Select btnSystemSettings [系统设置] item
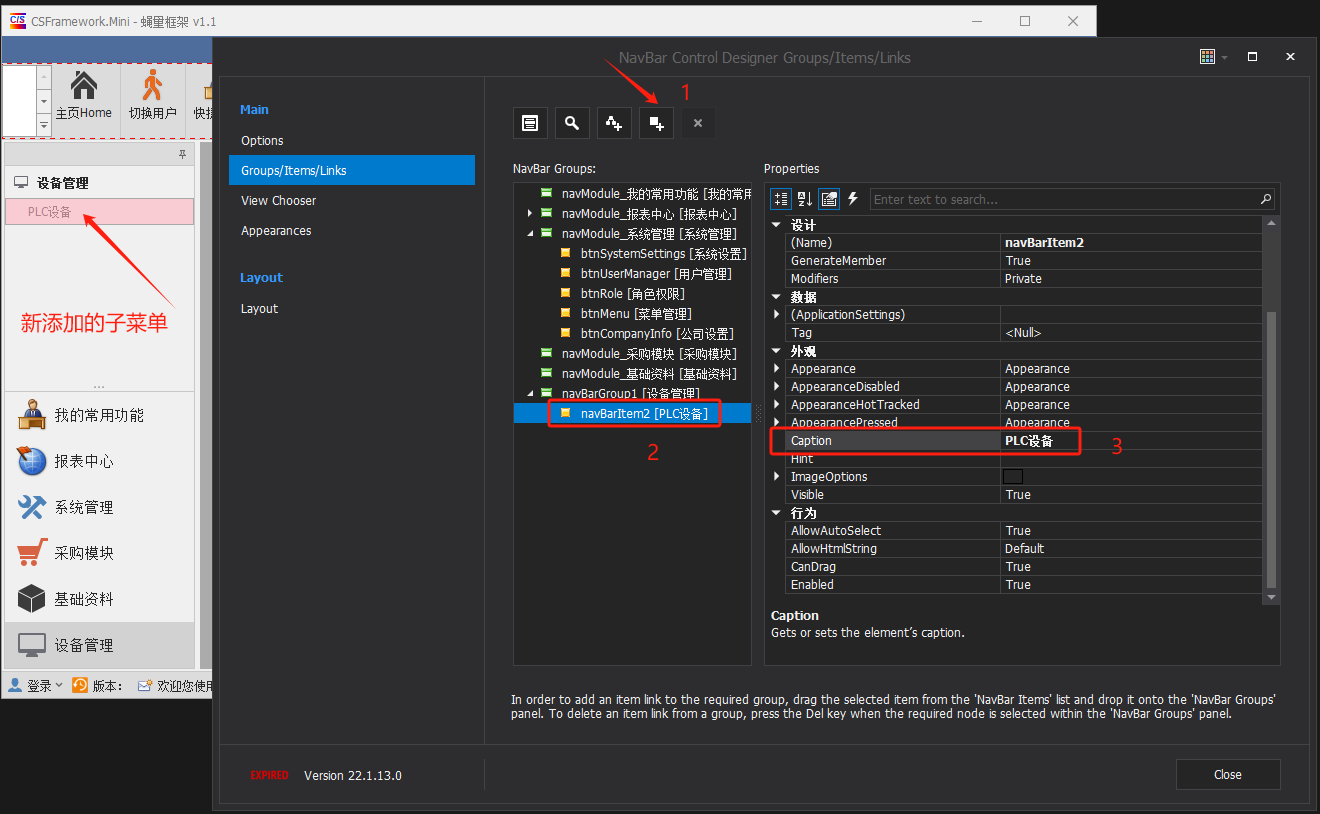 [663, 254]
